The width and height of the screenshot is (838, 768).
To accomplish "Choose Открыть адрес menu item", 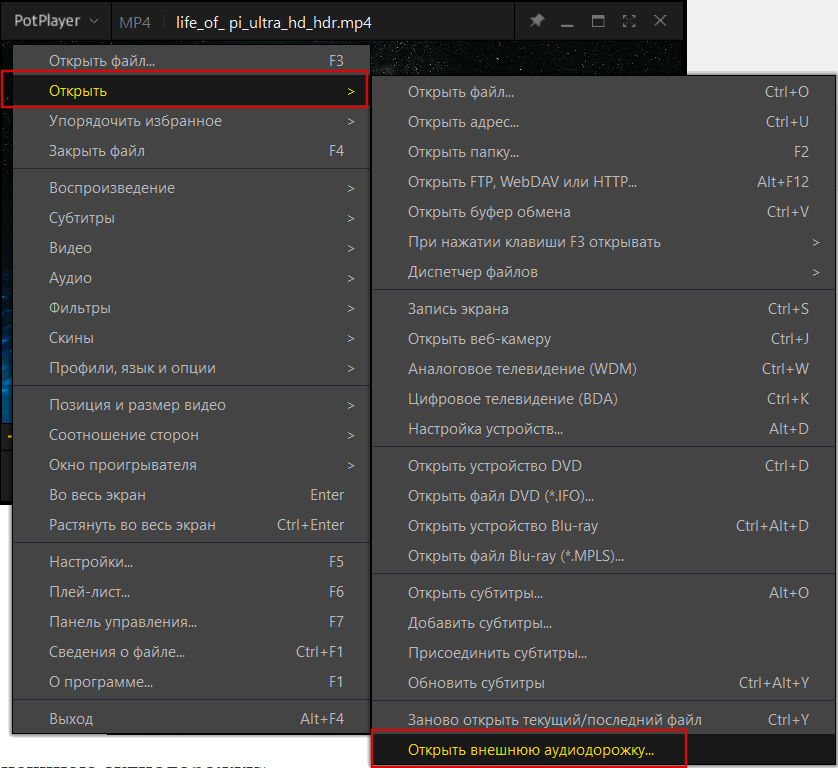I will click(x=463, y=122).
